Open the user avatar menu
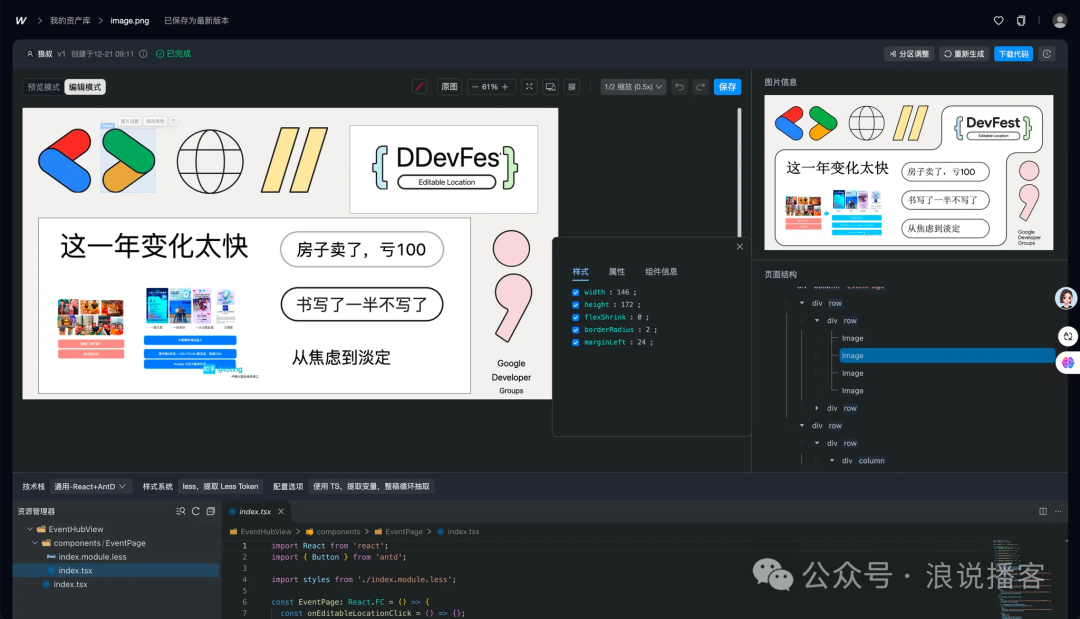The height and width of the screenshot is (619, 1080). [1059, 21]
